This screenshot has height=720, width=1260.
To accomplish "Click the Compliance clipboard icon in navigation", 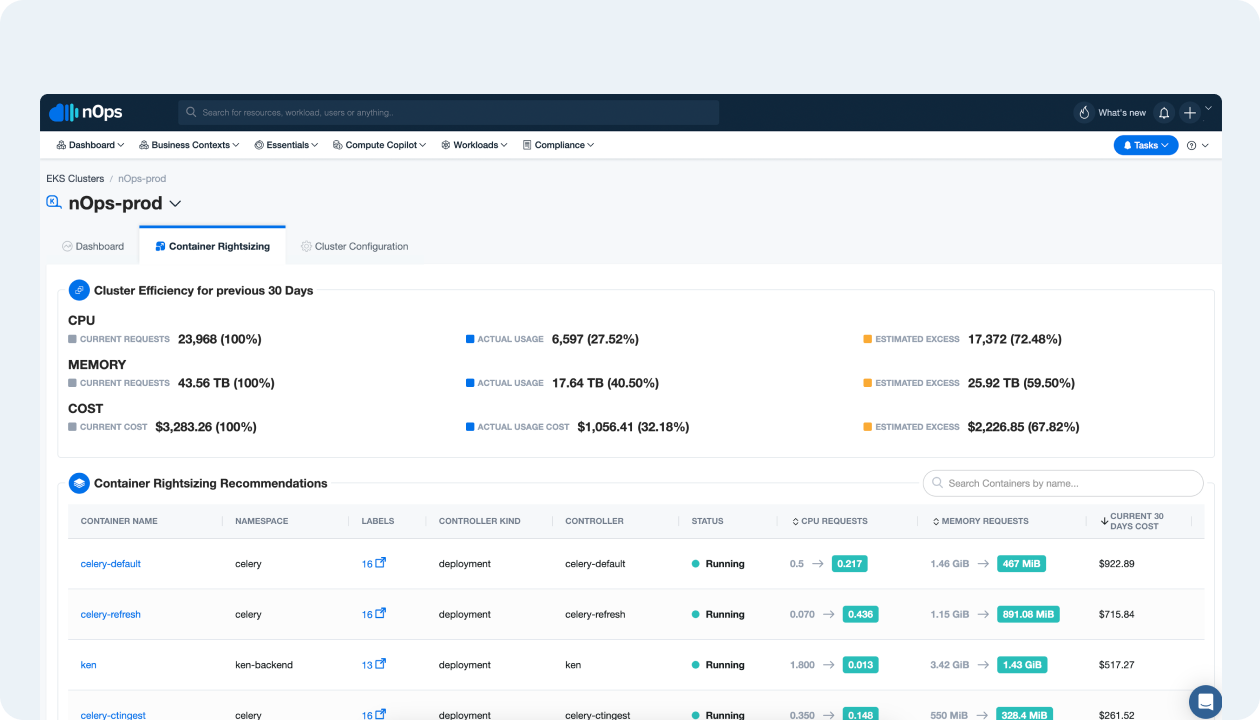I will pyautogui.click(x=528, y=145).
